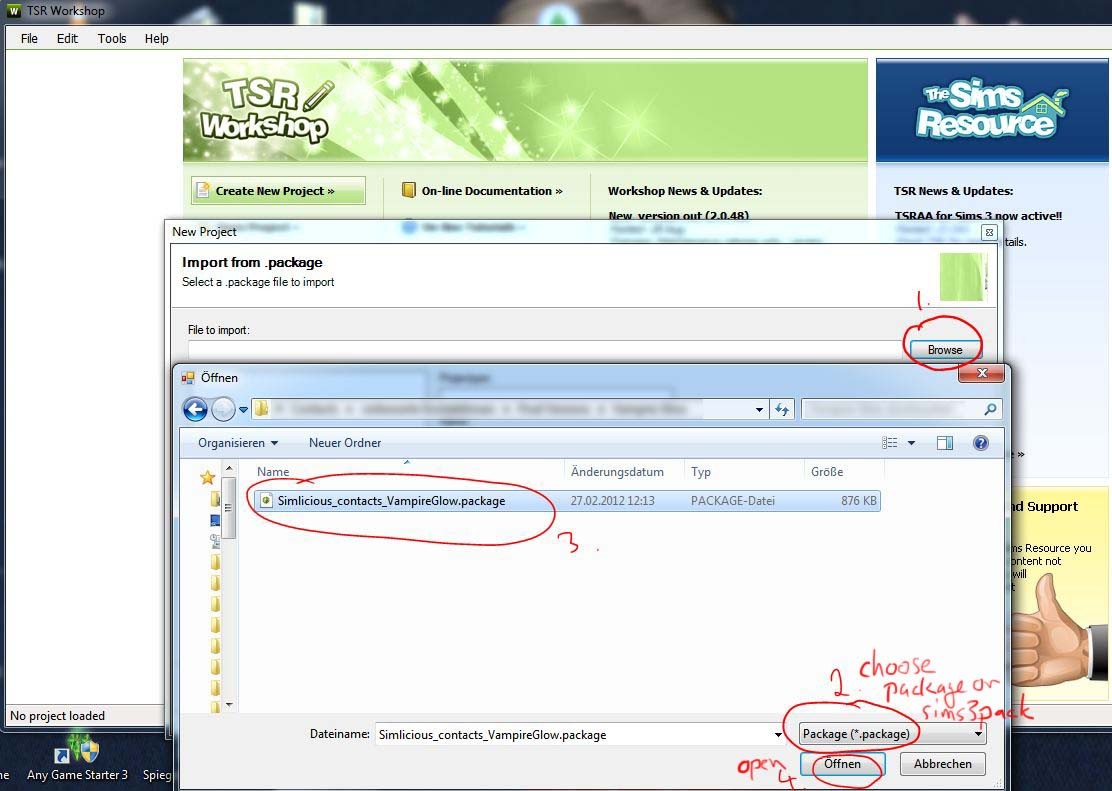Close the Öffnen dialog with red X
Image resolution: width=1112 pixels, height=791 pixels.
982,373
